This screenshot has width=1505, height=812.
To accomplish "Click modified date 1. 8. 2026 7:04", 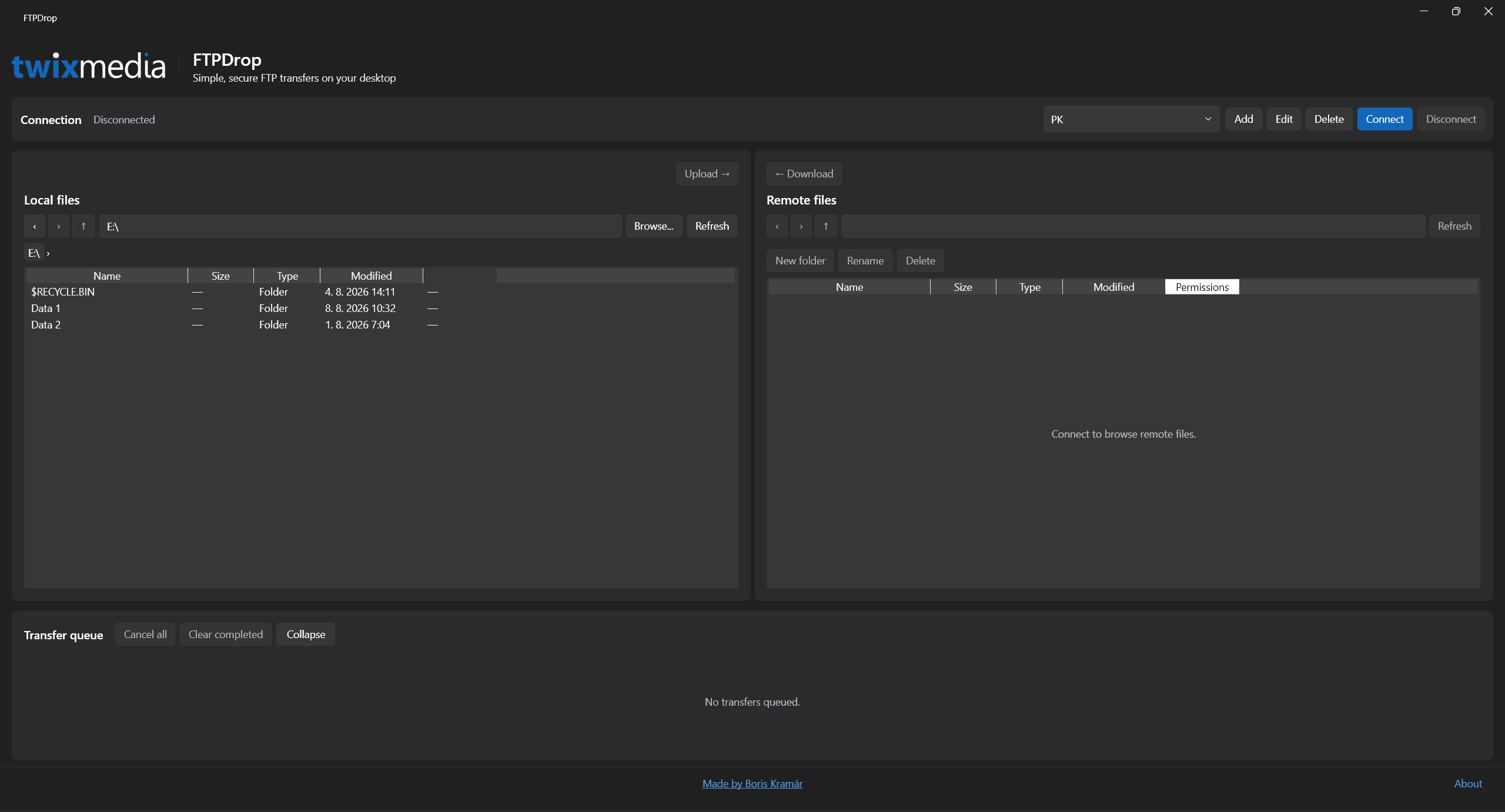I will [357, 325].
